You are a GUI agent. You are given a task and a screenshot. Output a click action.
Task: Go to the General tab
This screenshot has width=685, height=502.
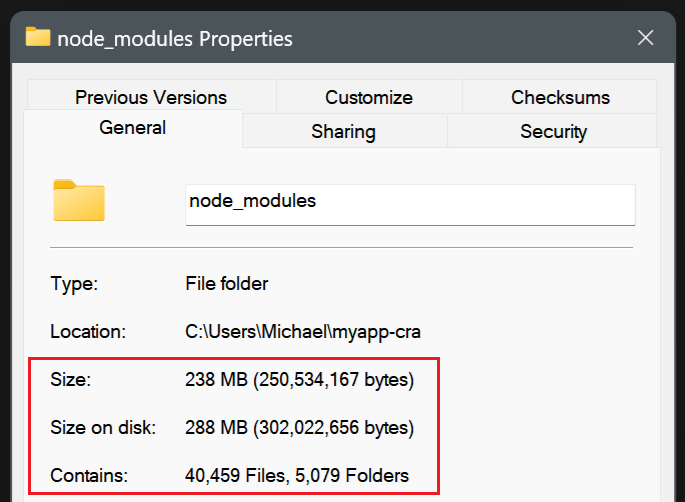pyautogui.click(x=133, y=128)
